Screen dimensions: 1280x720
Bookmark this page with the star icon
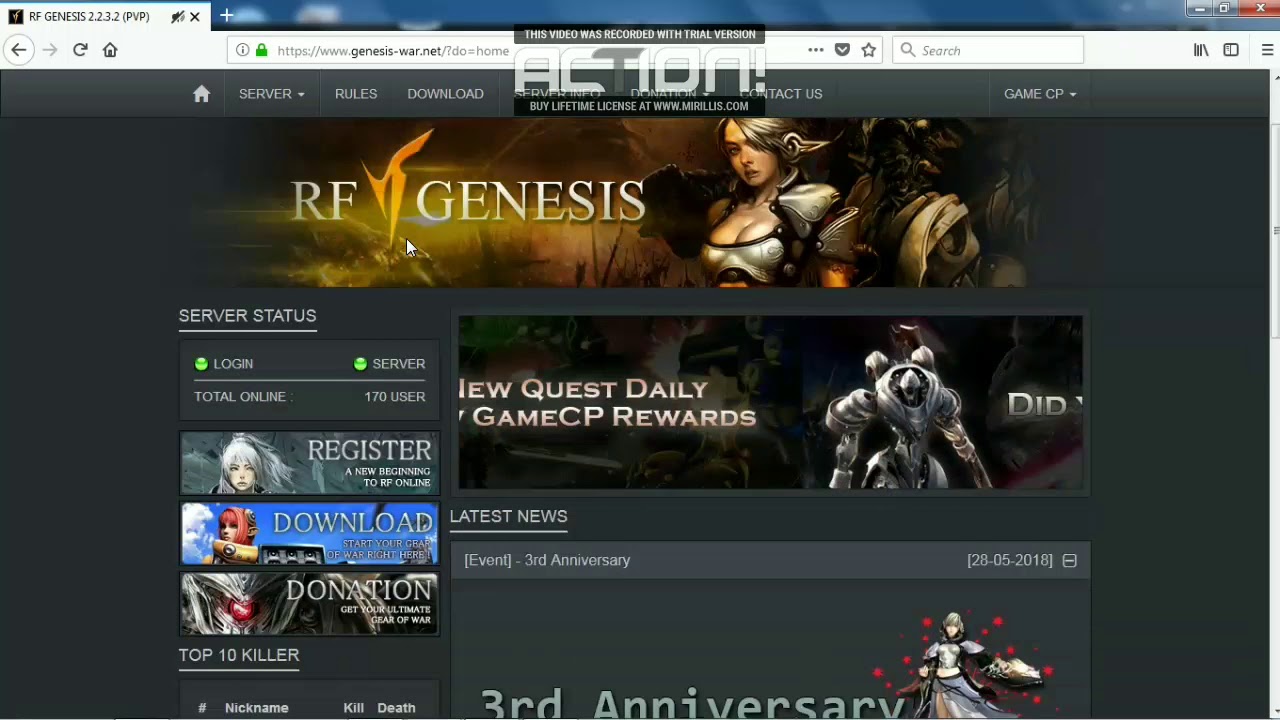tap(868, 50)
